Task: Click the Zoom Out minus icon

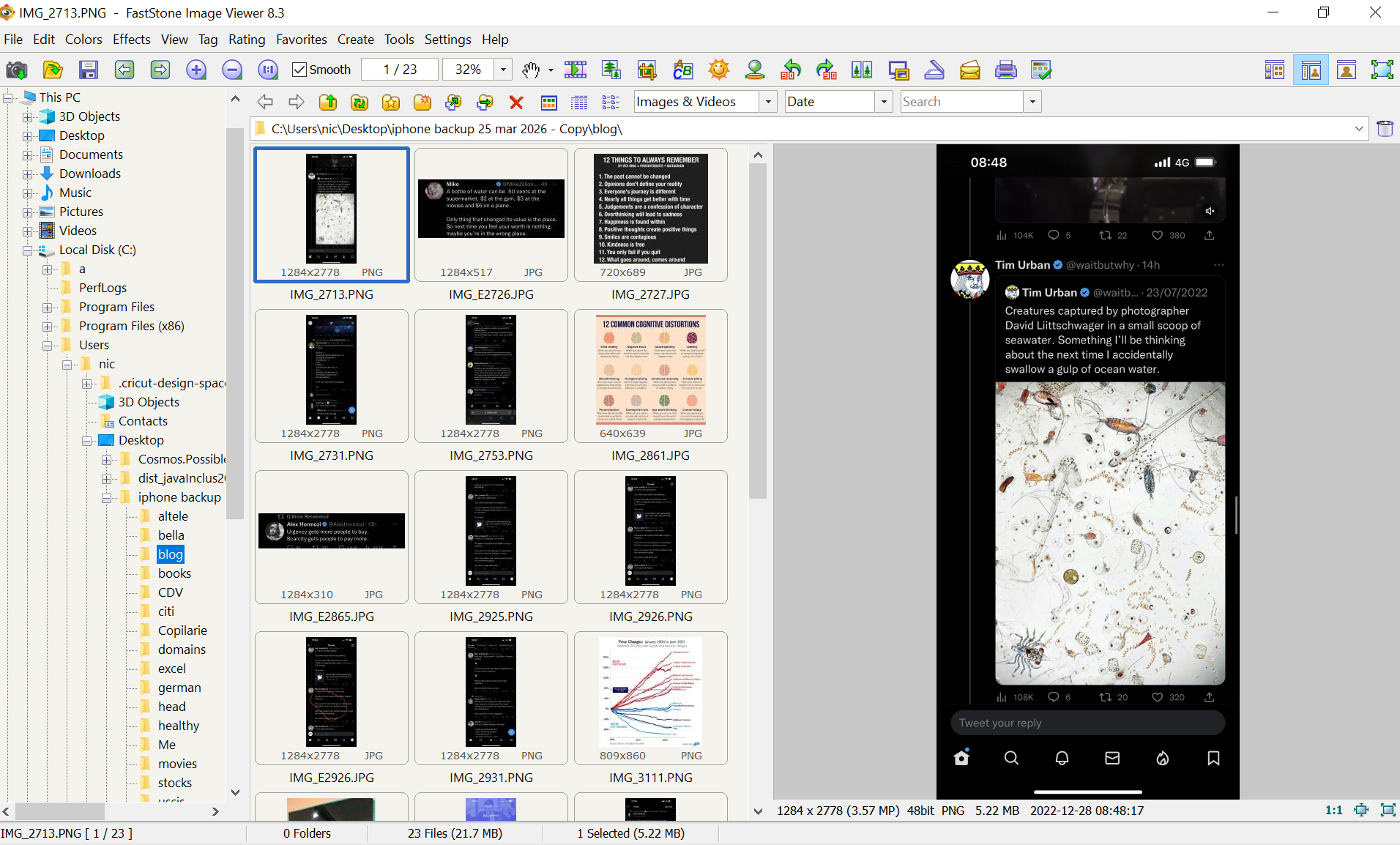Action: [232, 70]
